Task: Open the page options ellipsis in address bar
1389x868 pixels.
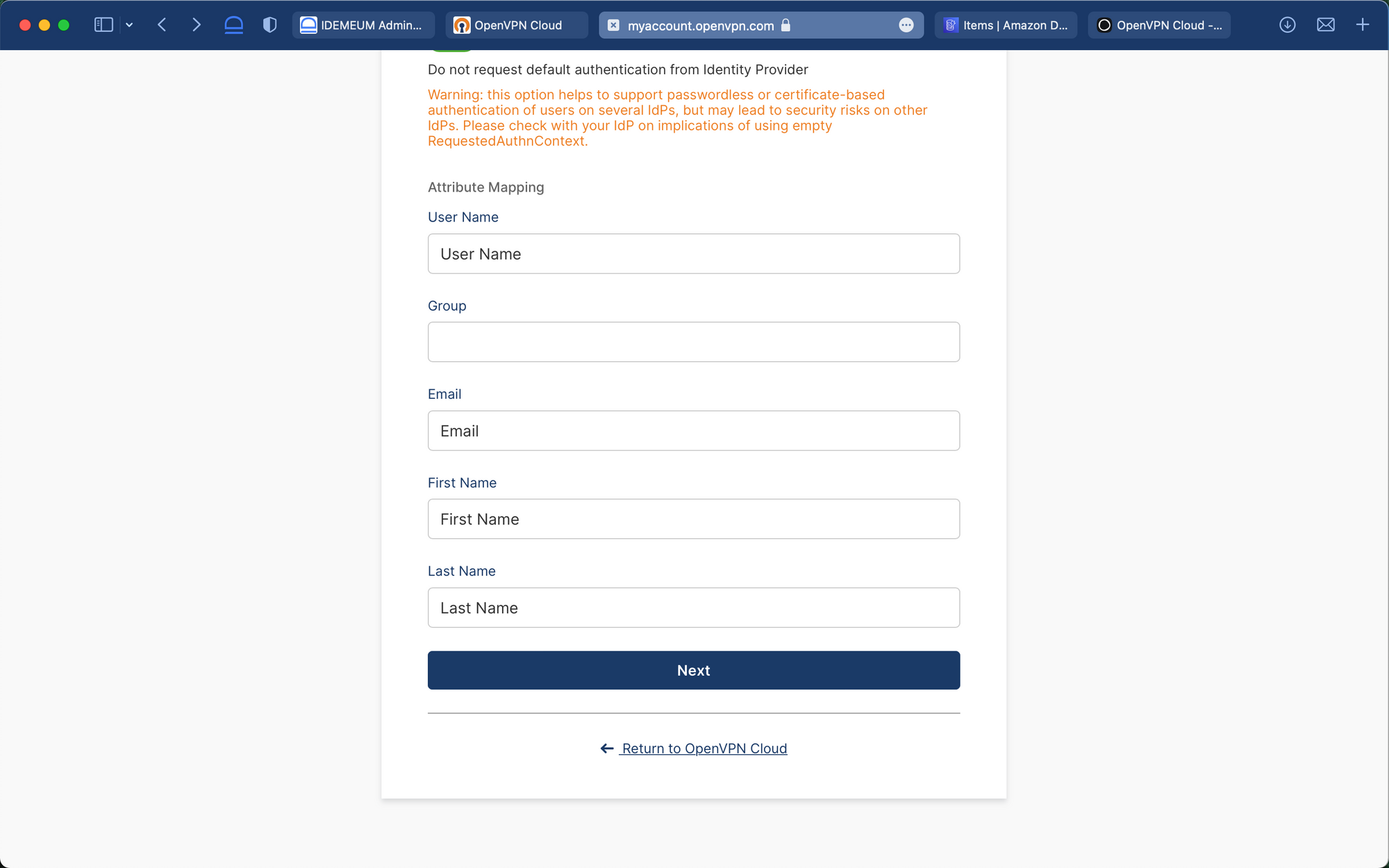Action: click(906, 25)
